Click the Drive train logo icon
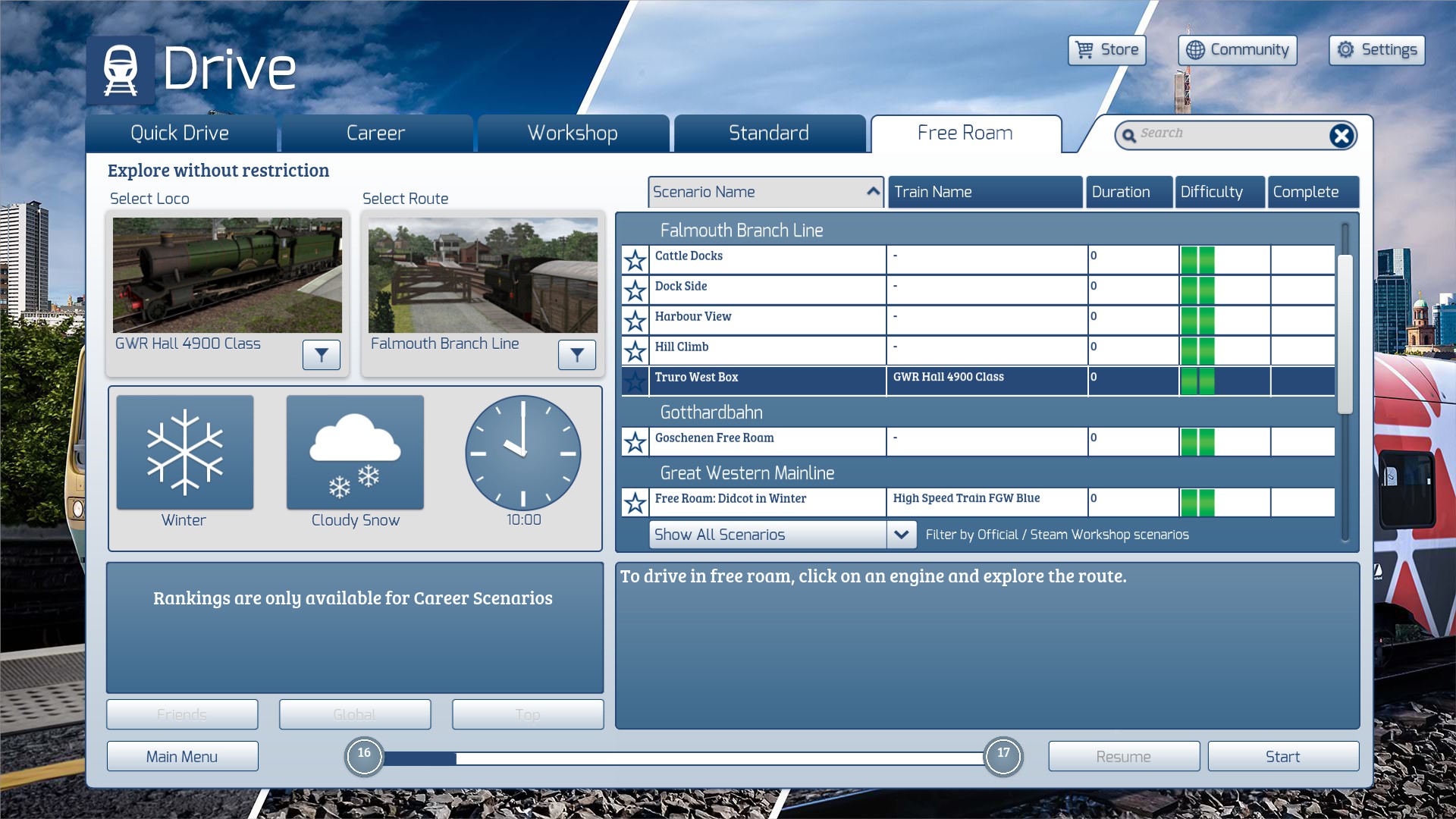Viewport: 1456px width, 819px height. [x=121, y=70]
